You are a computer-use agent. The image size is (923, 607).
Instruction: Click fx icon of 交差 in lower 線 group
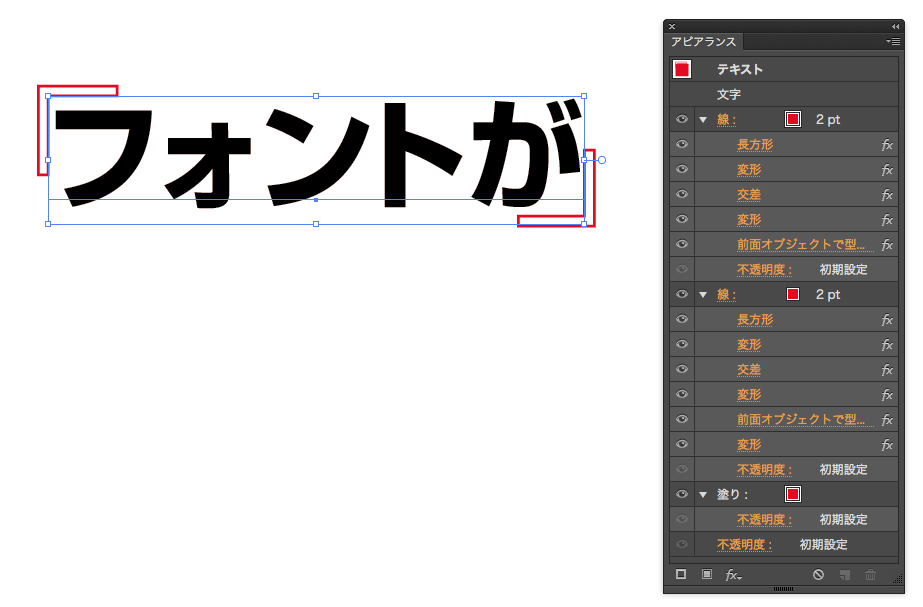tap(887, 370)
